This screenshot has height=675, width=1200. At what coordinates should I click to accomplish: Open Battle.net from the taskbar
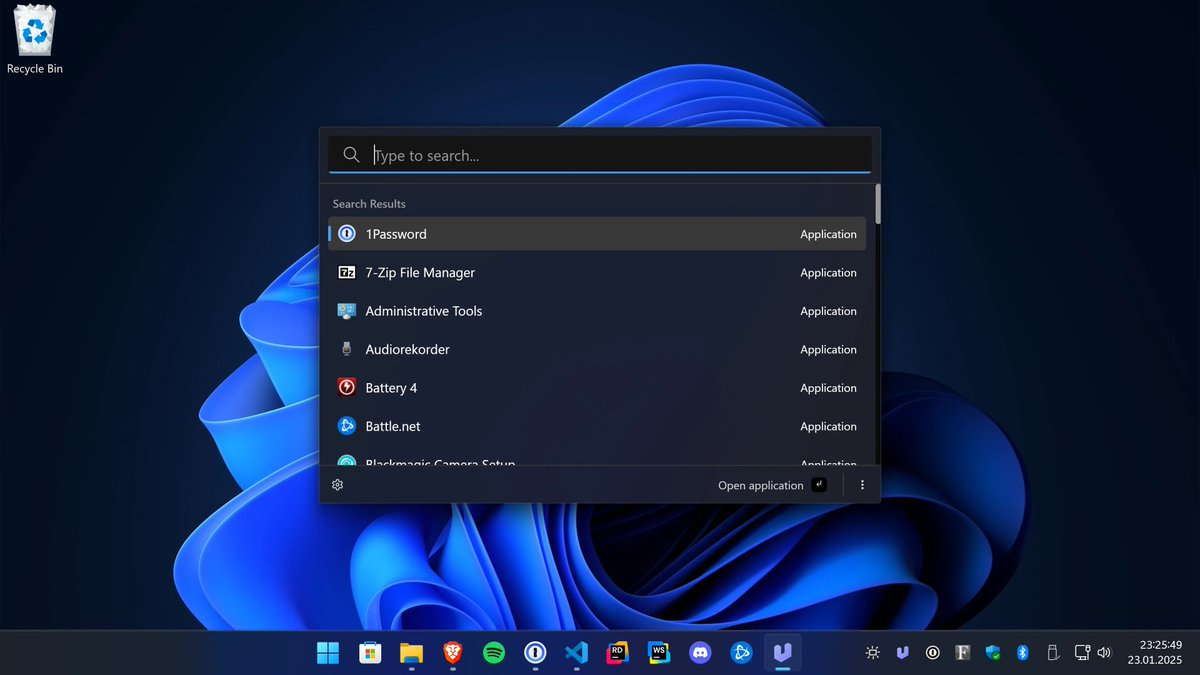pos(741,653)
